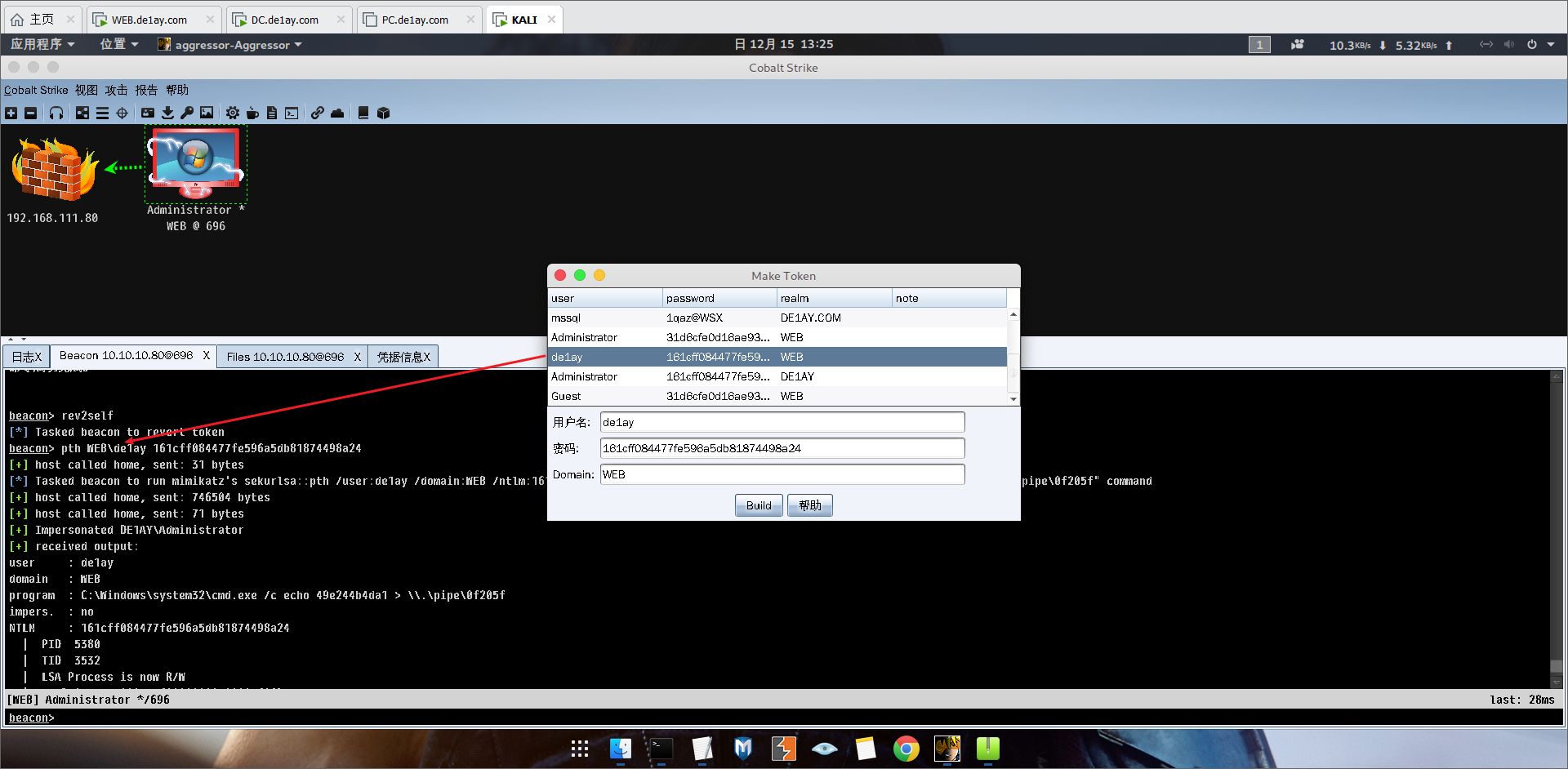Switch to target table crosshair icon
This screenshot has height=769, width=1568.
coord(122,113)
